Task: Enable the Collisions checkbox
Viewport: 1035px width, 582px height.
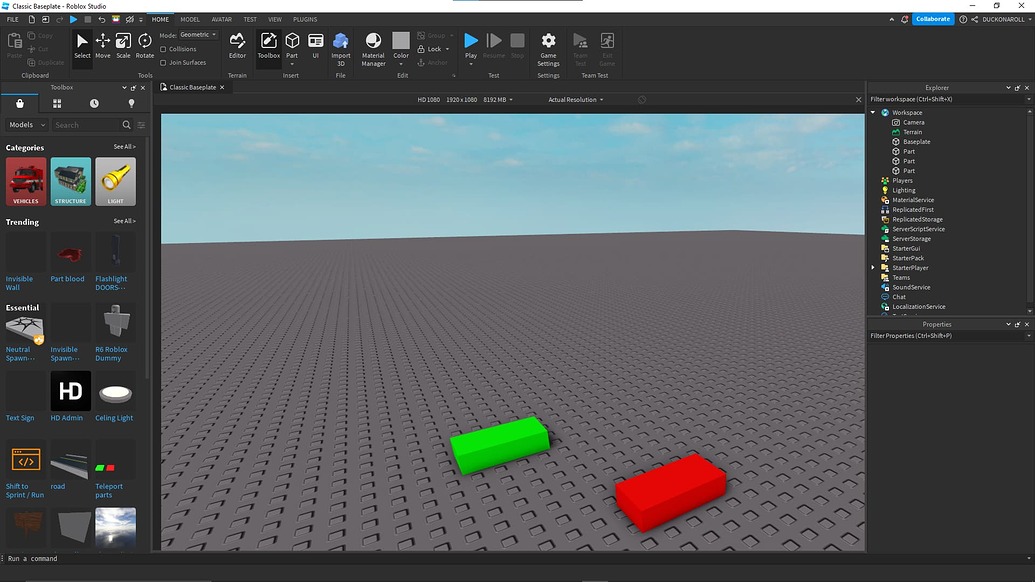Action: point(165,48)
